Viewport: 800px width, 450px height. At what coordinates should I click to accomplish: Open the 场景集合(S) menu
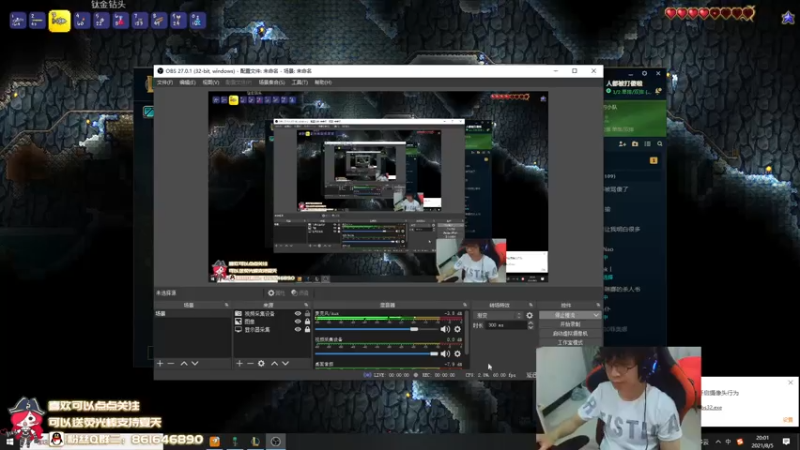pyautogui.click(x=271, y=82)
